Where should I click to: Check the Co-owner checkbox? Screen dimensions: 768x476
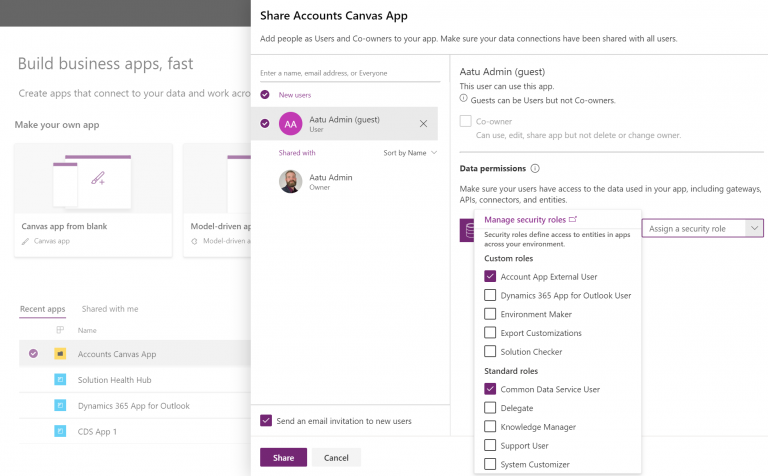point(465,121)
